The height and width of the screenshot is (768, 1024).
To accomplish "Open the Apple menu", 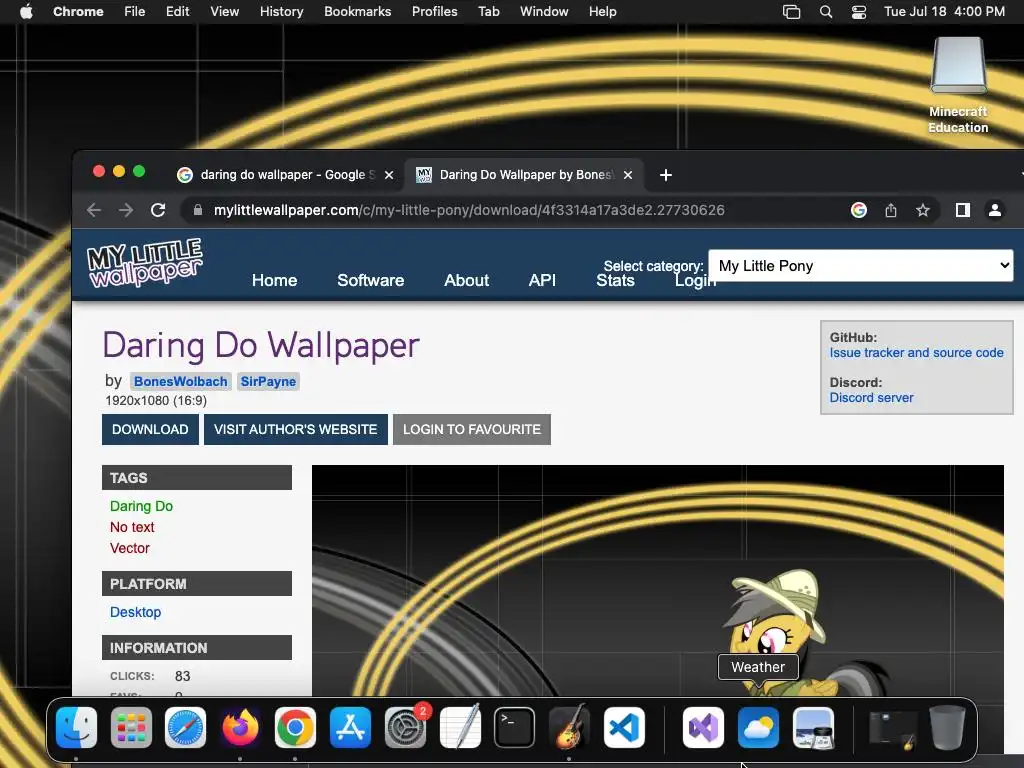I will pyautogui.click(x=26, y=12).
